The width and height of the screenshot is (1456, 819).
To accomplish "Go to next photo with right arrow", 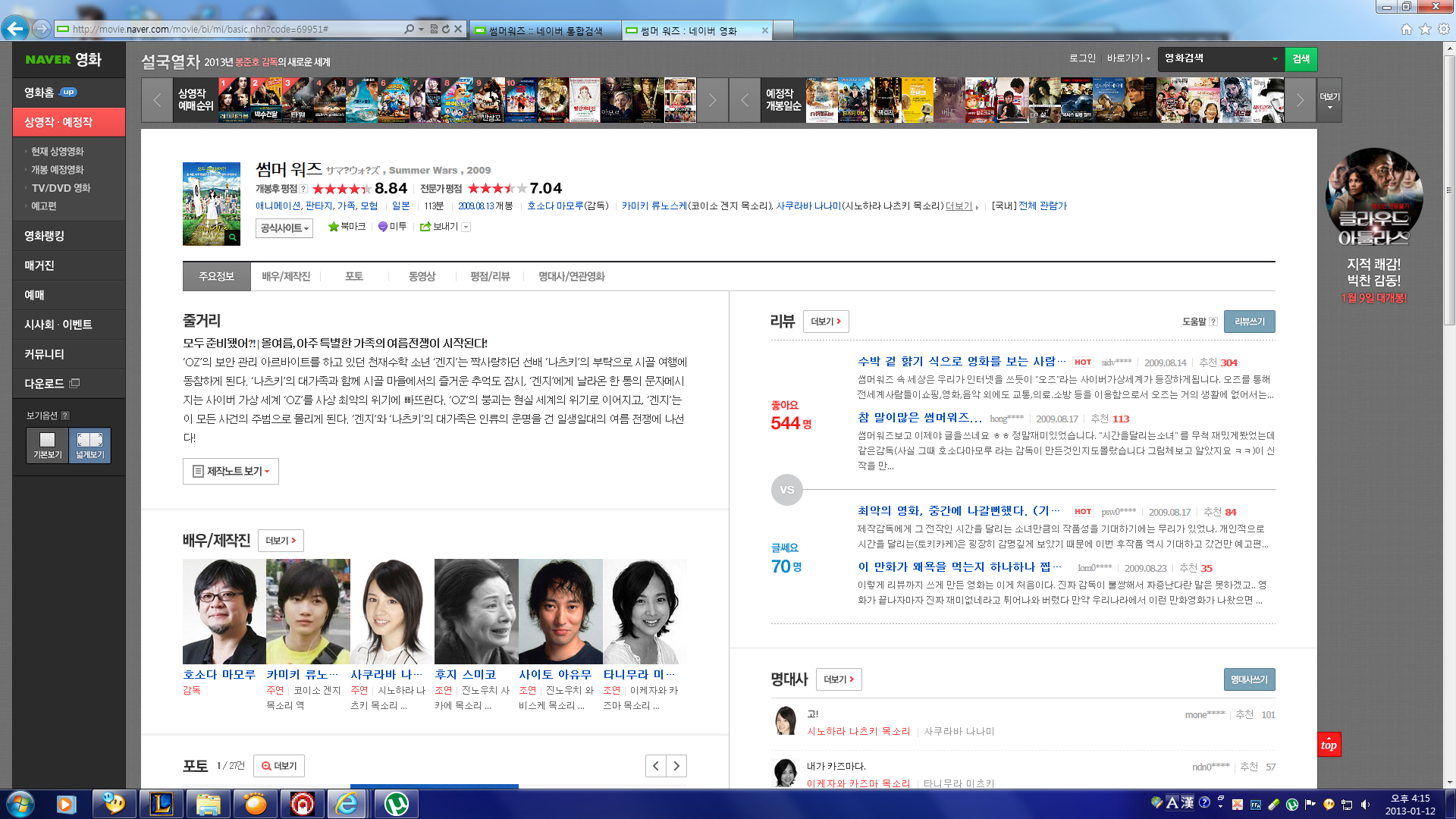I will (676, 766).
